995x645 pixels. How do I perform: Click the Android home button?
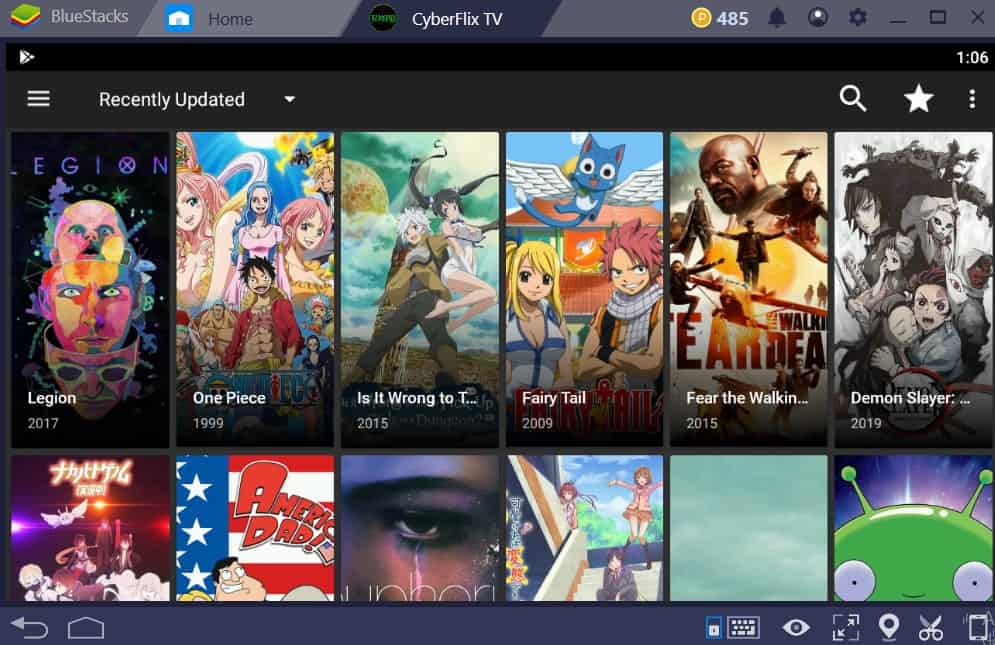[86, 628]
